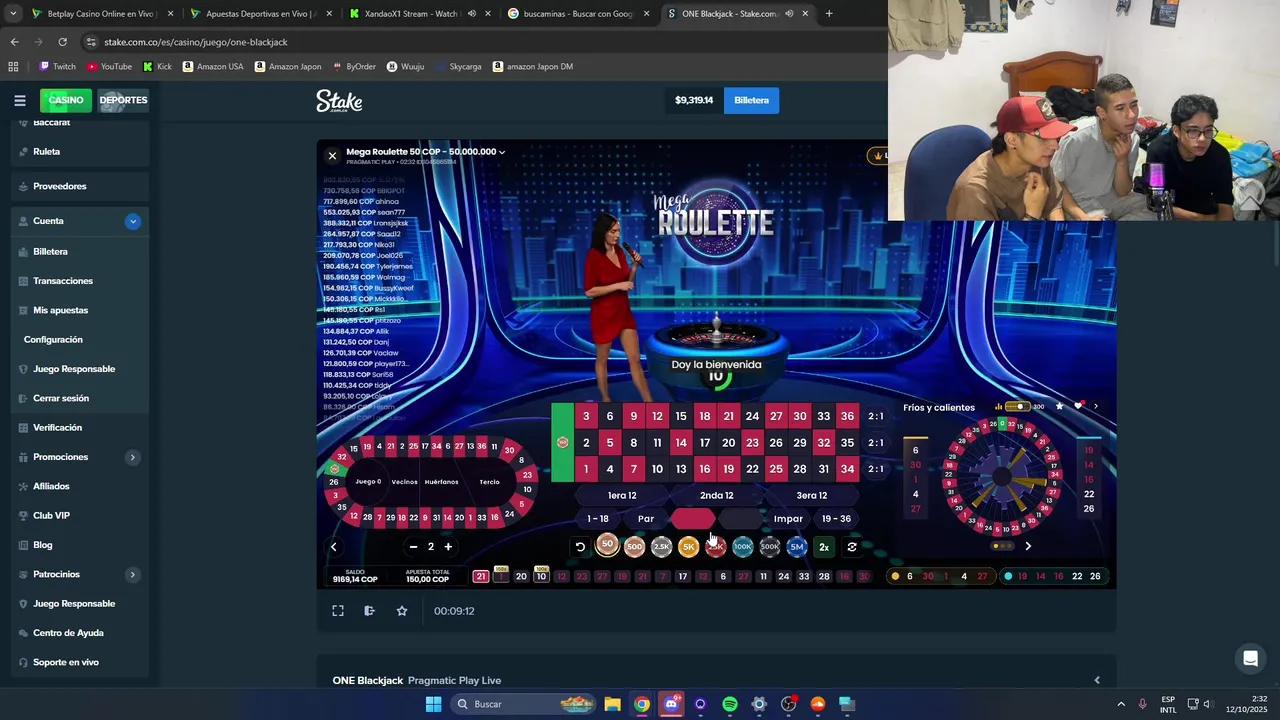Close the Mega Roulette game overlay
This screenshot has height=720, width=1280.
point(332,155)
